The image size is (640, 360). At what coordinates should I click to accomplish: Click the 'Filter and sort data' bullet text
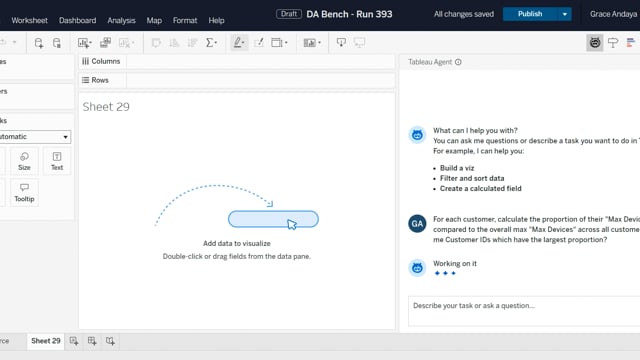click(472, 178)
